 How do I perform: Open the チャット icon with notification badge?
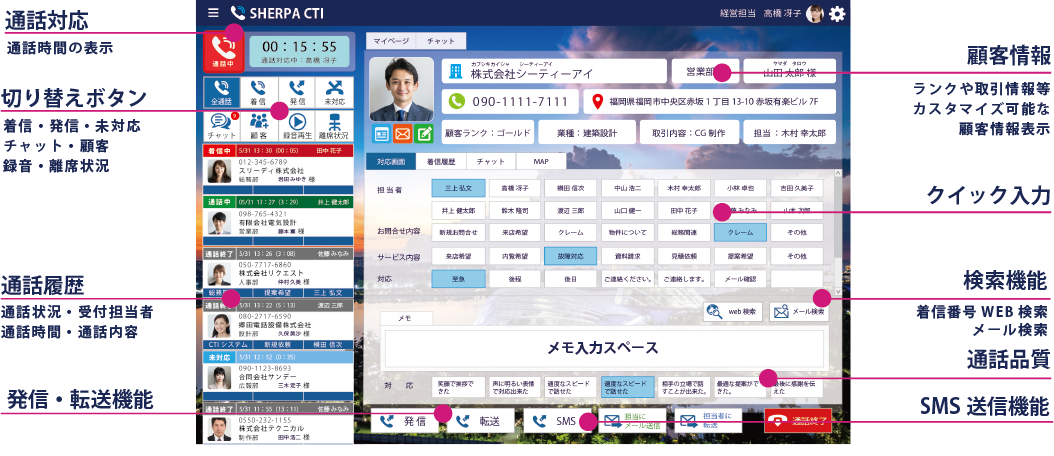pos(223,124)
